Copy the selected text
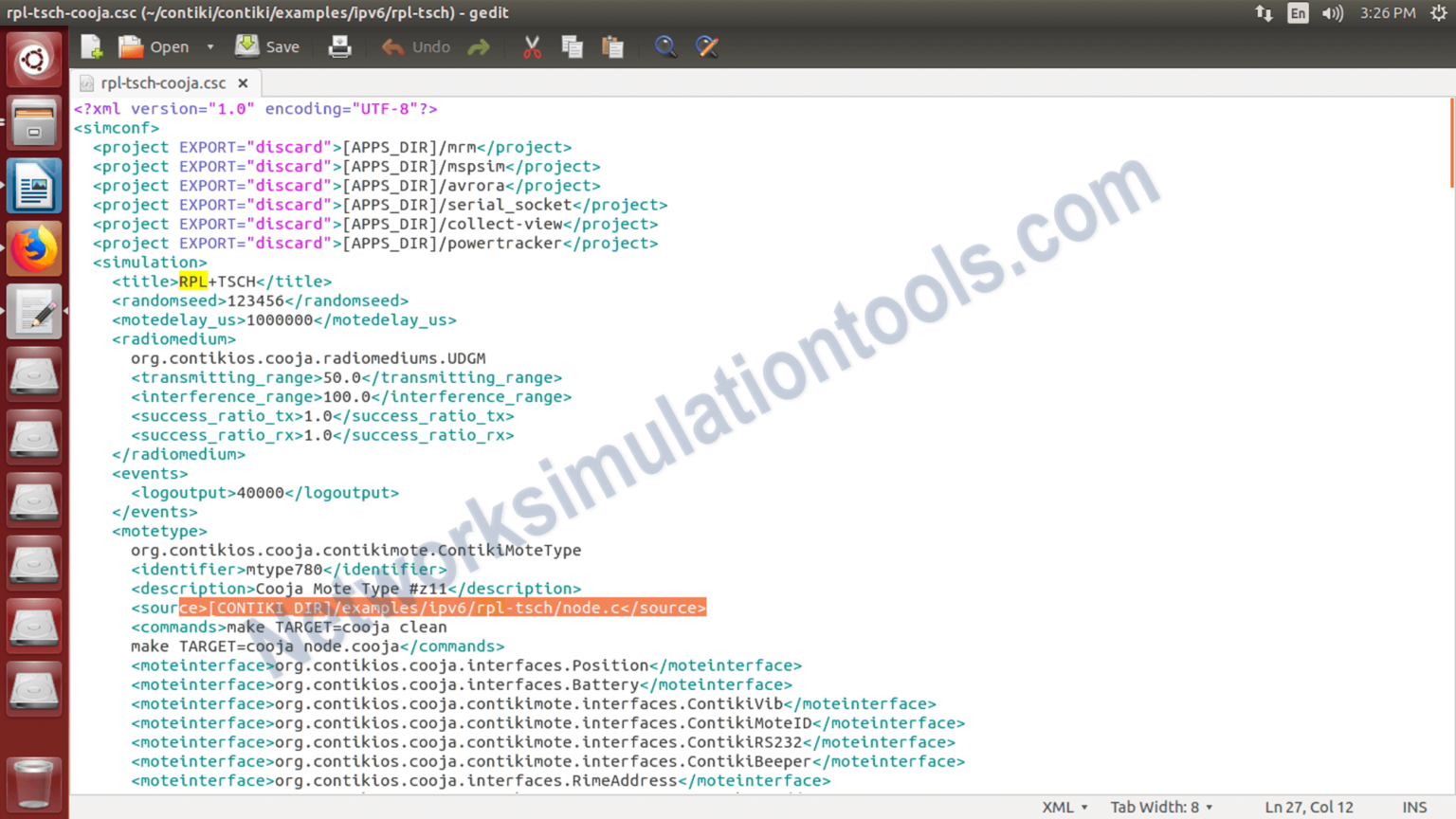Viewport: 1456px width, 819px height. point(573,46)
